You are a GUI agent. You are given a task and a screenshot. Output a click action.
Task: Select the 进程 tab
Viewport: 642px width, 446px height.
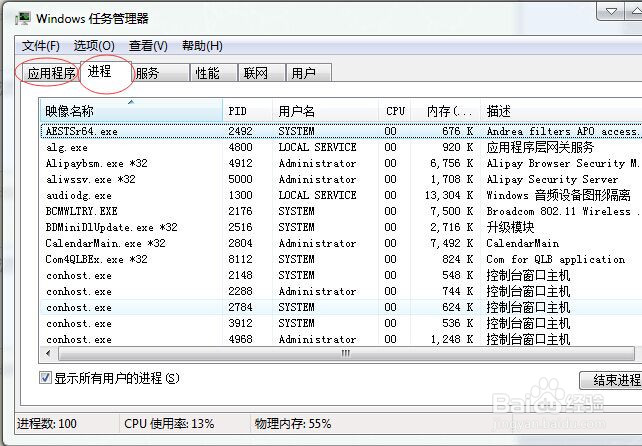106,72
